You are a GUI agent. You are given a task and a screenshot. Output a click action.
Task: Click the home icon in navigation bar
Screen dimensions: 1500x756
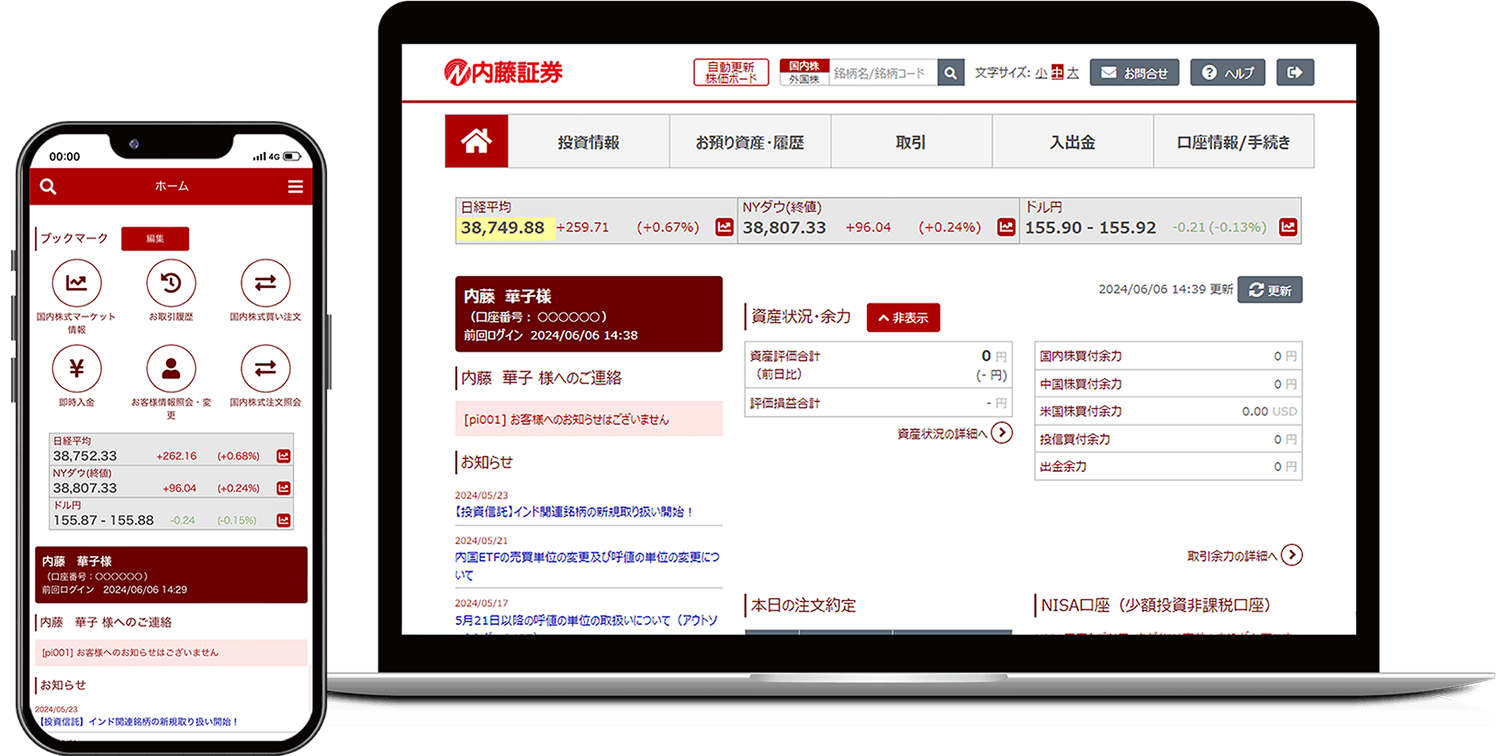476,142
